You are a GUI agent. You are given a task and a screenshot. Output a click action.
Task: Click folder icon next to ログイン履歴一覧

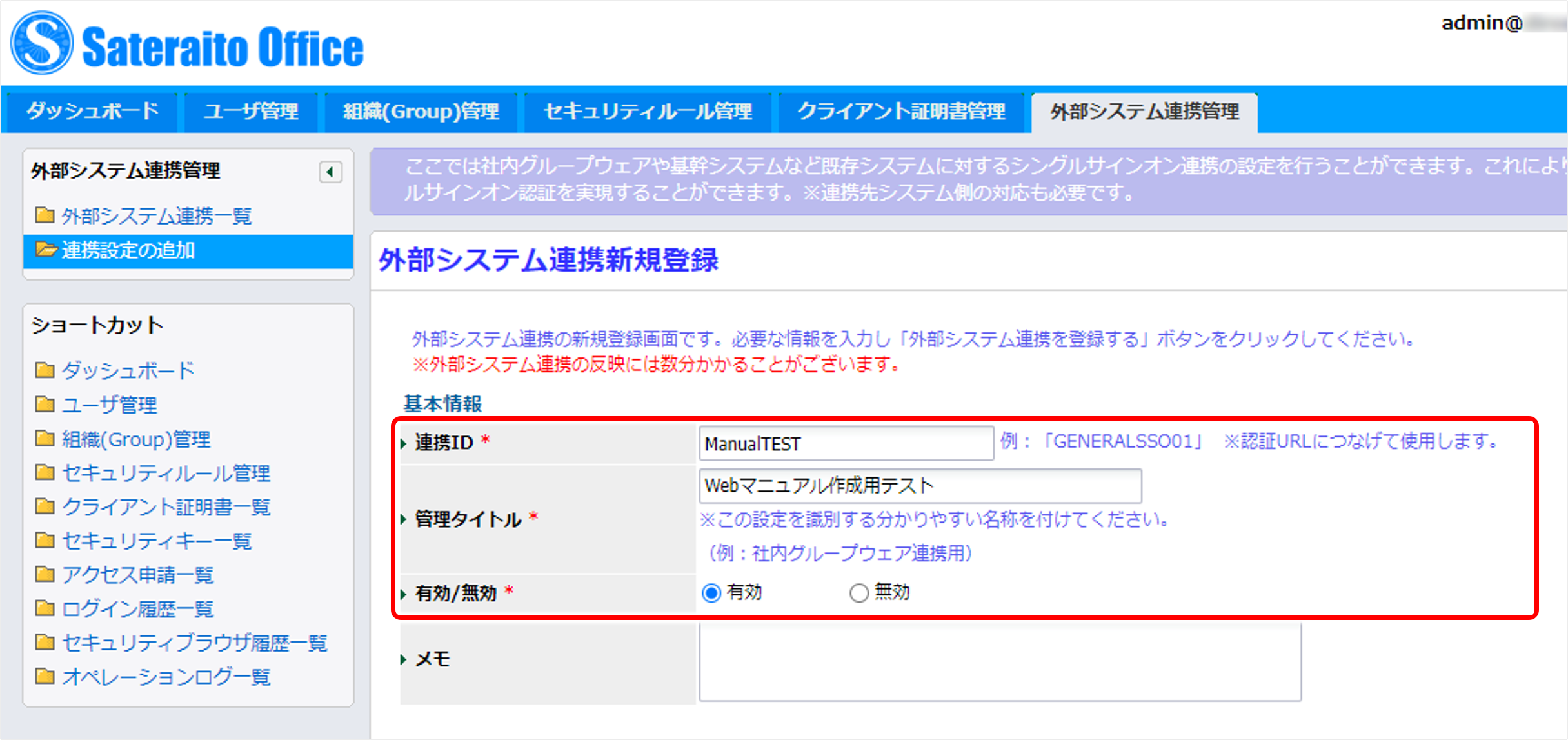coord(45,608)
